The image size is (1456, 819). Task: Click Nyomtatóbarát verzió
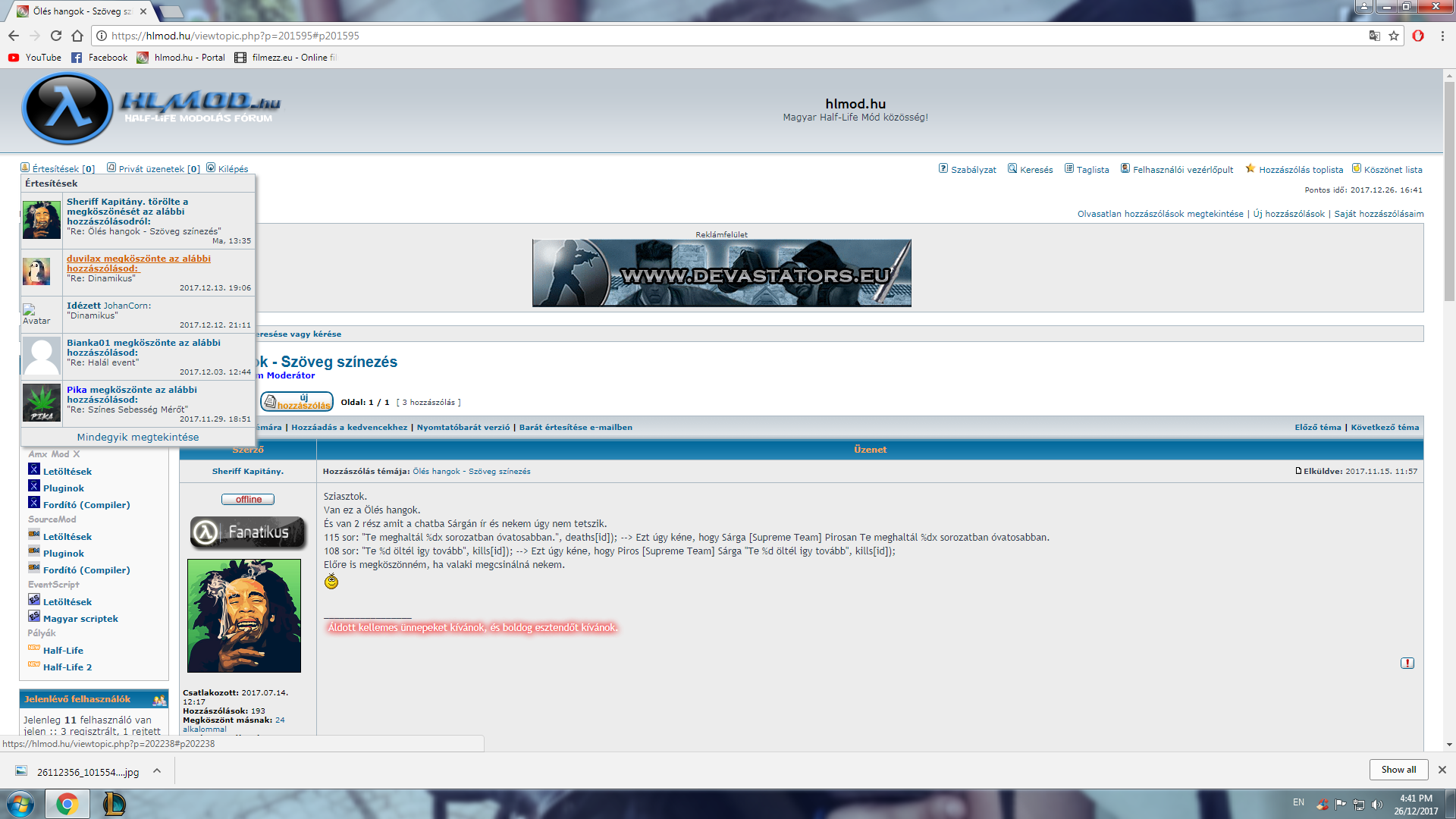click(x=463, y=427)
